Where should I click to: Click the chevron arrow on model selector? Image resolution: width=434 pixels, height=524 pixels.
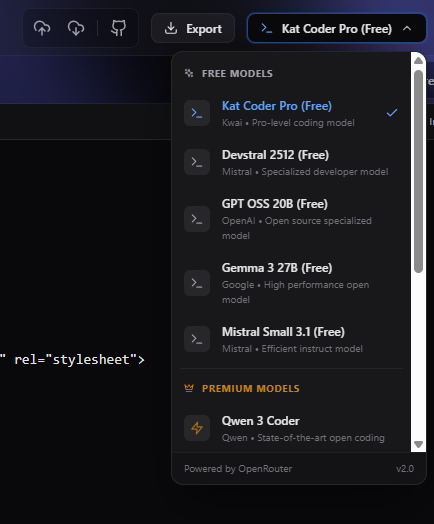pyautogui.click(x=407, y=28)
